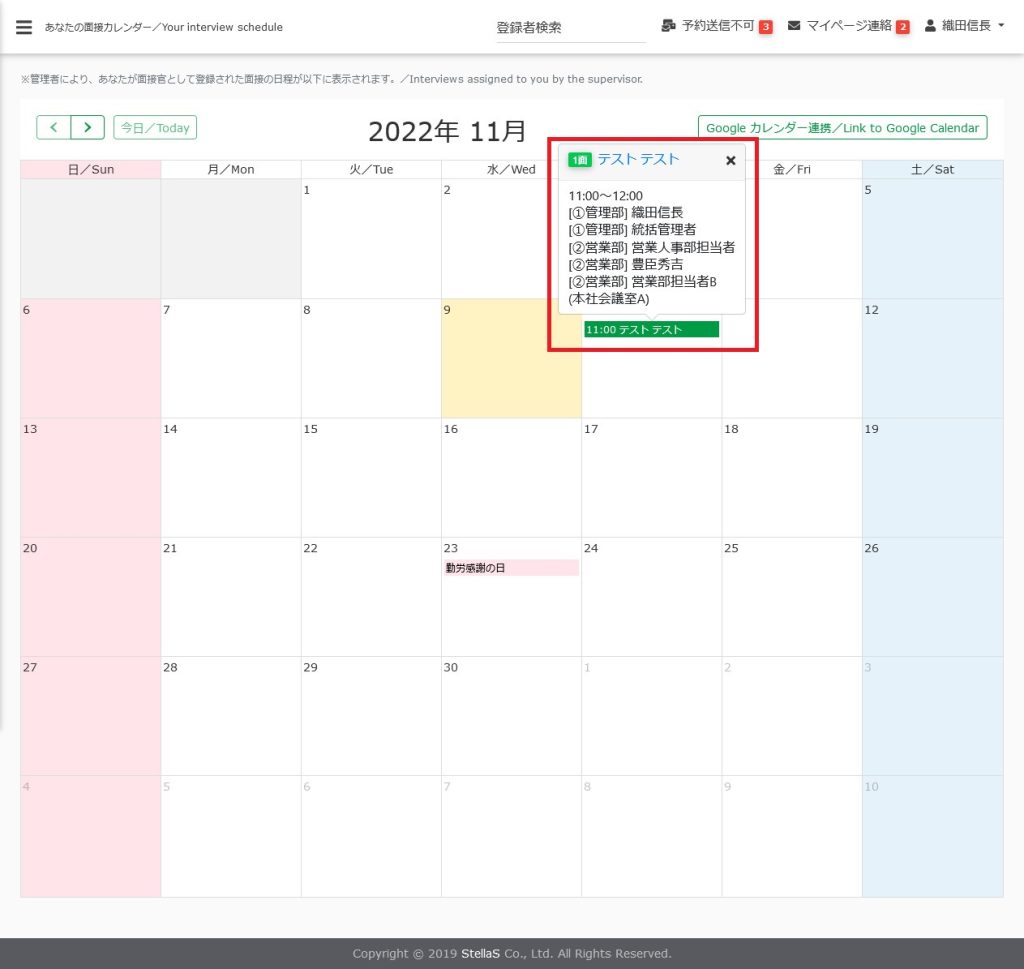Screen dimensions: 1024x969
Task: Expand the 織田信長 account dropdown
Action: [1001, 26]
